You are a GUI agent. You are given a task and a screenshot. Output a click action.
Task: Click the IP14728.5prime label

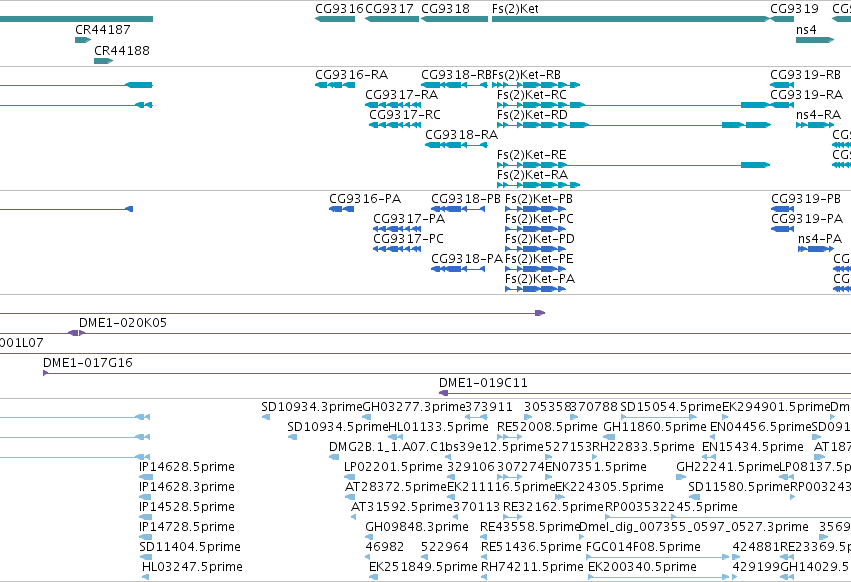pos(187,527)
